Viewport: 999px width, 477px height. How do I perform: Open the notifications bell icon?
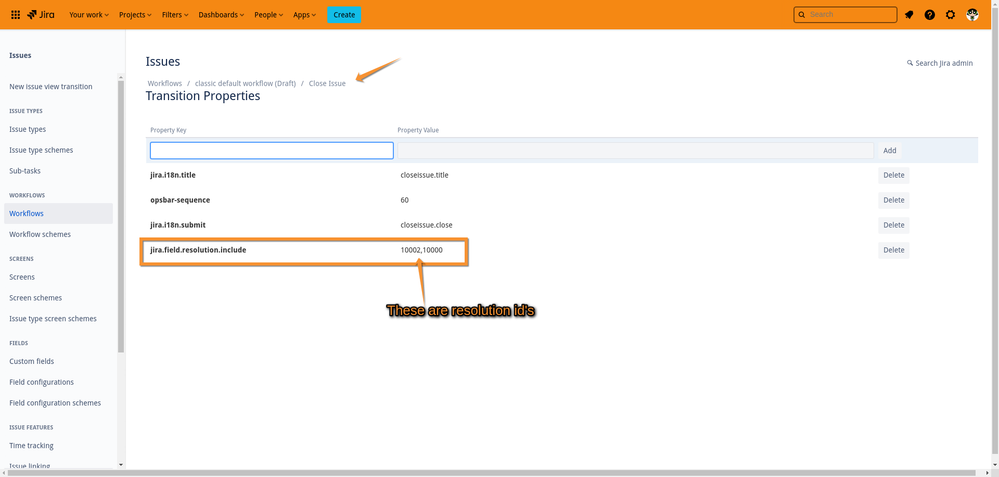click(909, 15)
